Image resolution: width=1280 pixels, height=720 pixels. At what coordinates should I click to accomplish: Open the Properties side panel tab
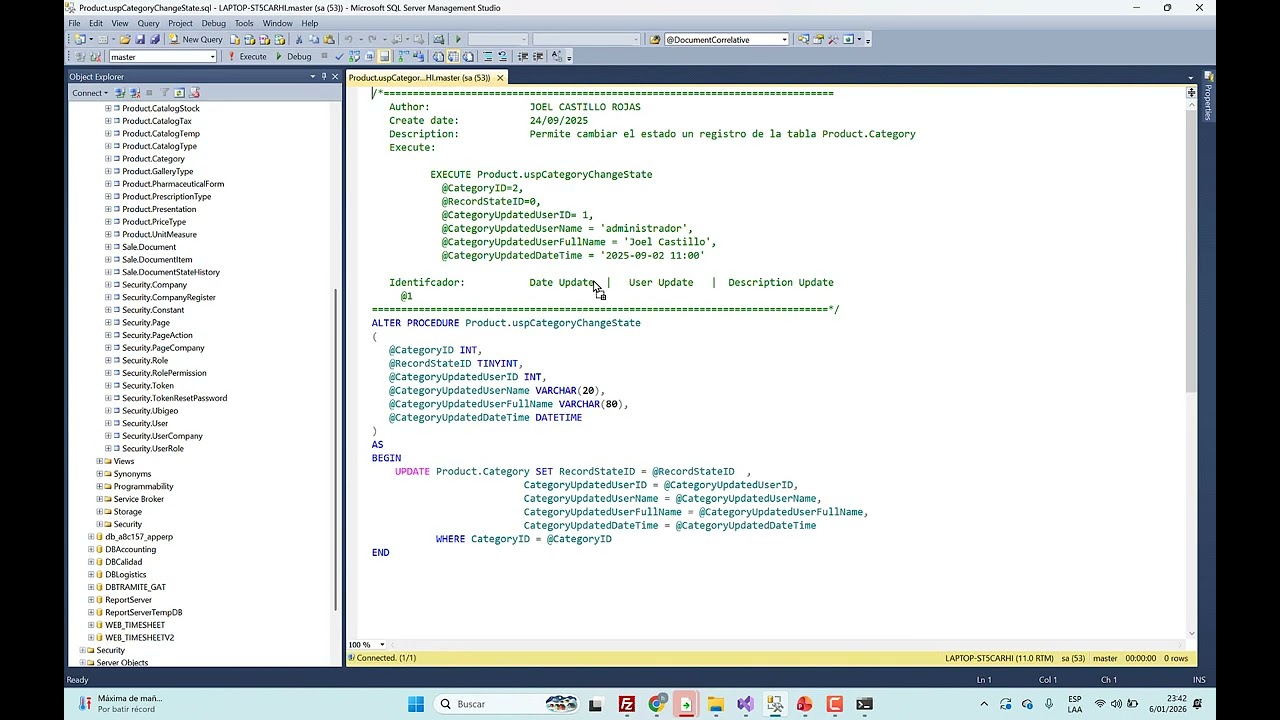click(1208, 94)
